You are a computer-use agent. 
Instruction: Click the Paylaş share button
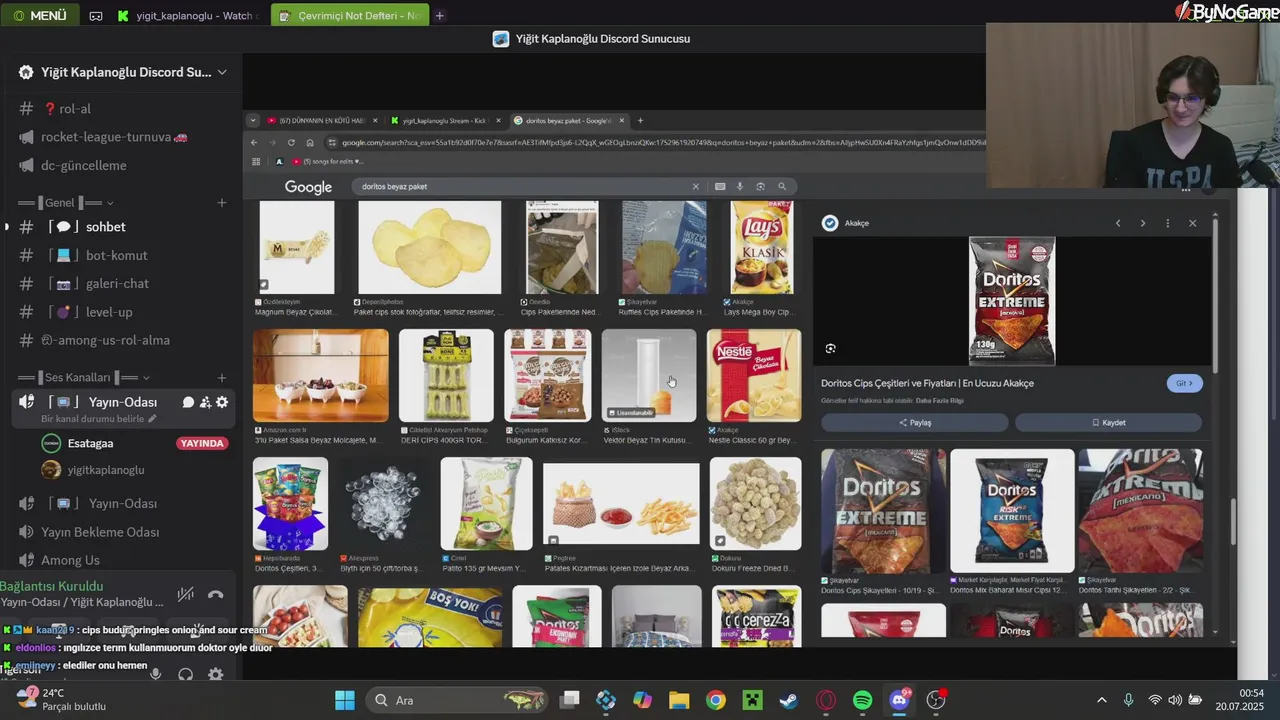point(914,422)
